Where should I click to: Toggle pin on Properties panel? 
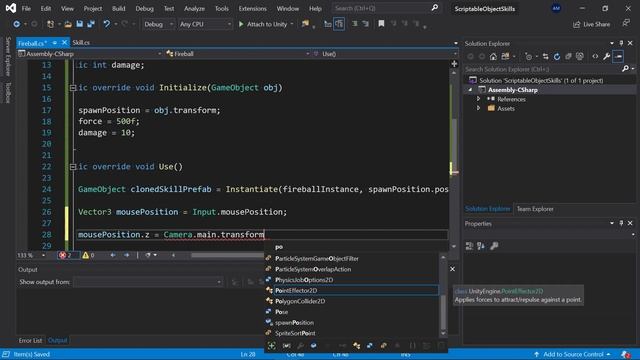[621, 223]
